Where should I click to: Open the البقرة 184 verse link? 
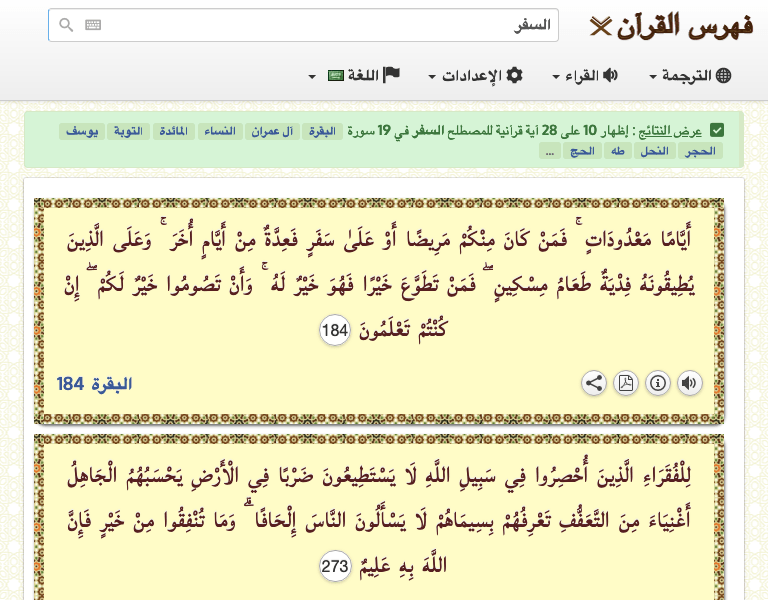coord(94,384)
